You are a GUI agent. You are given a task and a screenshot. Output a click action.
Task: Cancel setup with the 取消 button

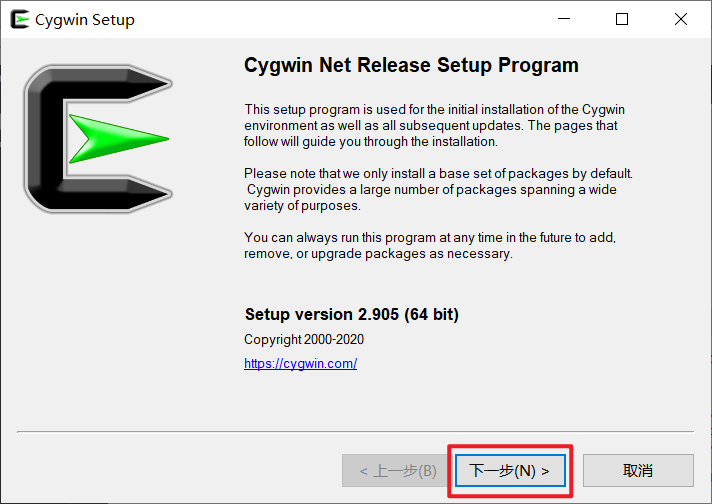pos(638,470)
